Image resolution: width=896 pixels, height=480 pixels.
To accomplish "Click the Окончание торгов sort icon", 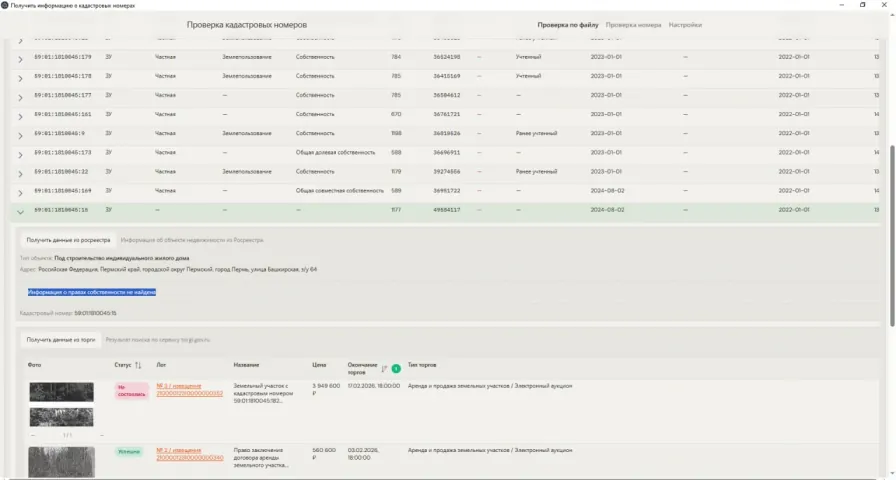I will pyautogui.click(x=384, y=369).
